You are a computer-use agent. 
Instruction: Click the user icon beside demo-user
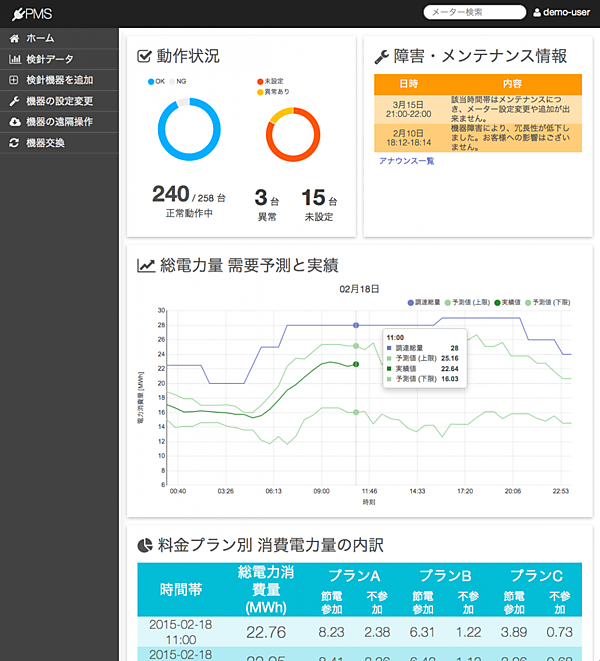(537, 13)
